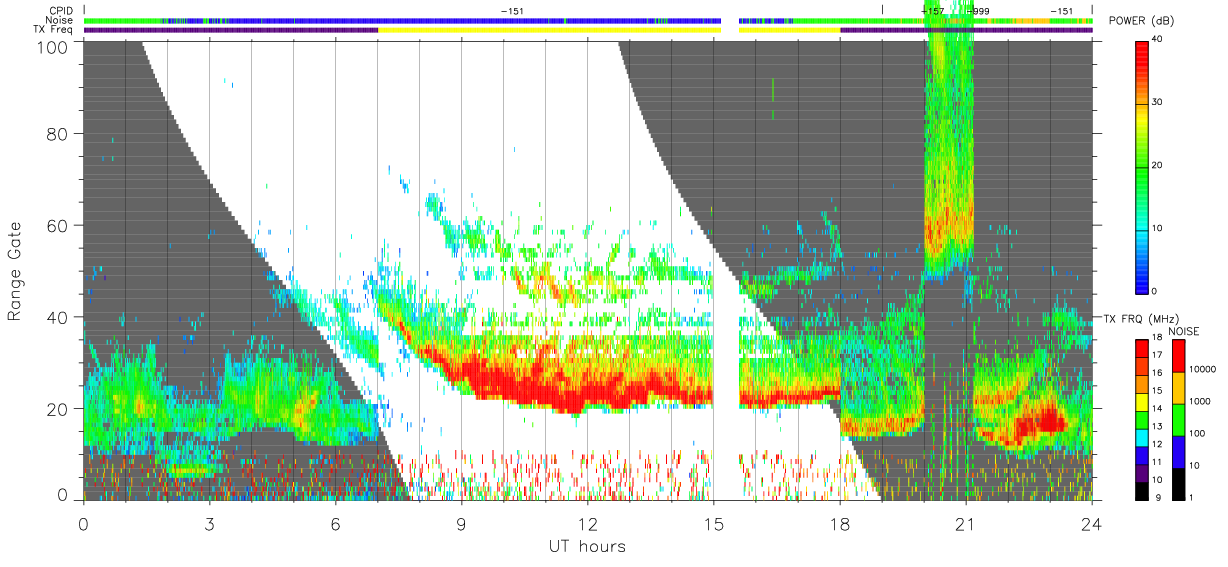The width and height of the screenshot is (1228, 567).
Task: Click the 100 label on the NOISE scale
Action: pos(1198,433)
